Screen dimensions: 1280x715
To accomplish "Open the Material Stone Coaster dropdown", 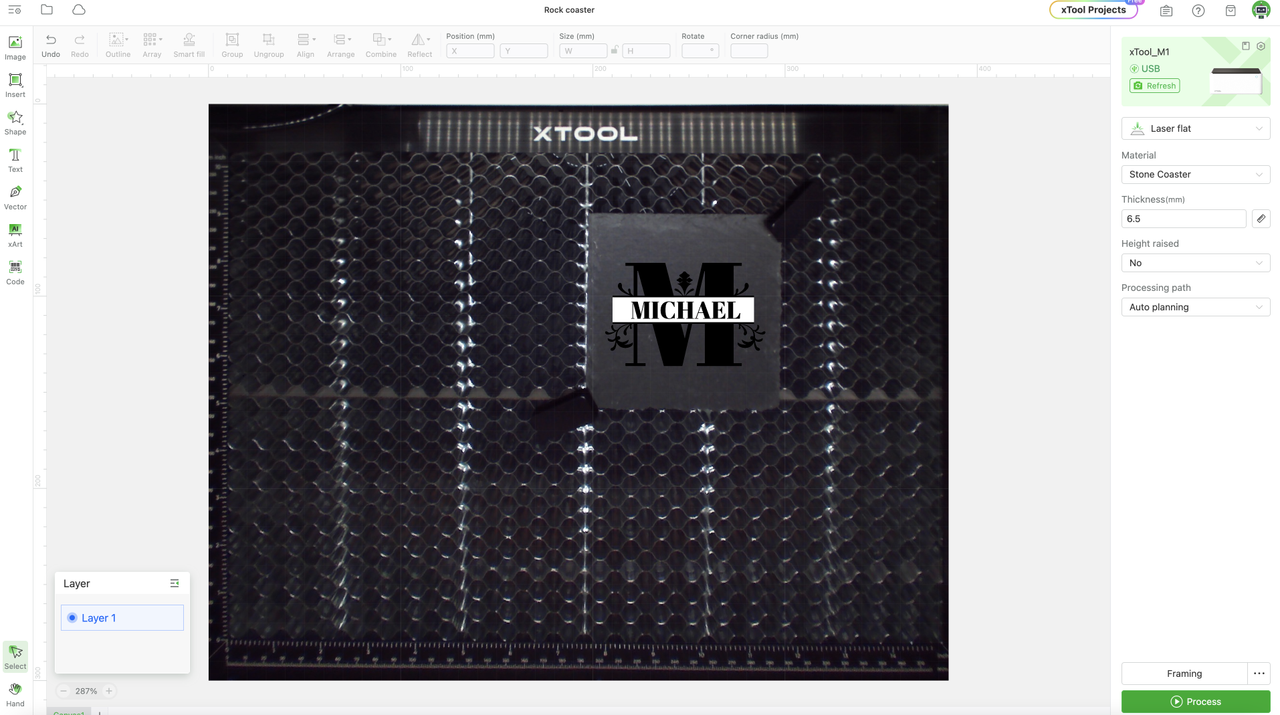I will pos(1196,174).
